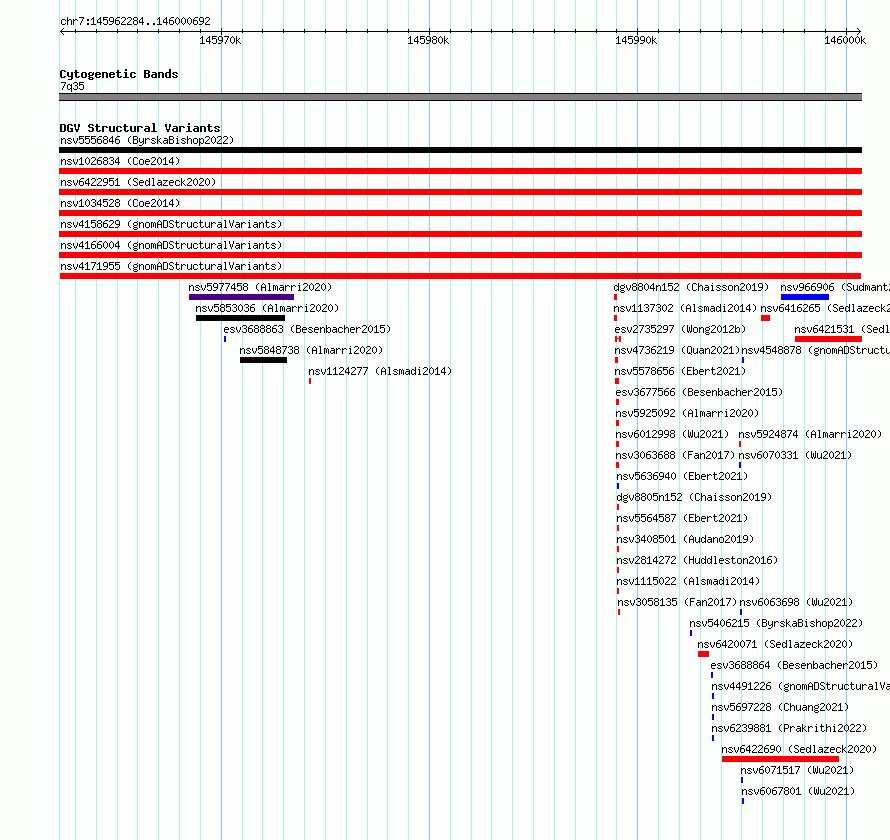Click nsv5636940 (Ebert2021) label
This screenshot has width=890, height=840.
(682, 476)
